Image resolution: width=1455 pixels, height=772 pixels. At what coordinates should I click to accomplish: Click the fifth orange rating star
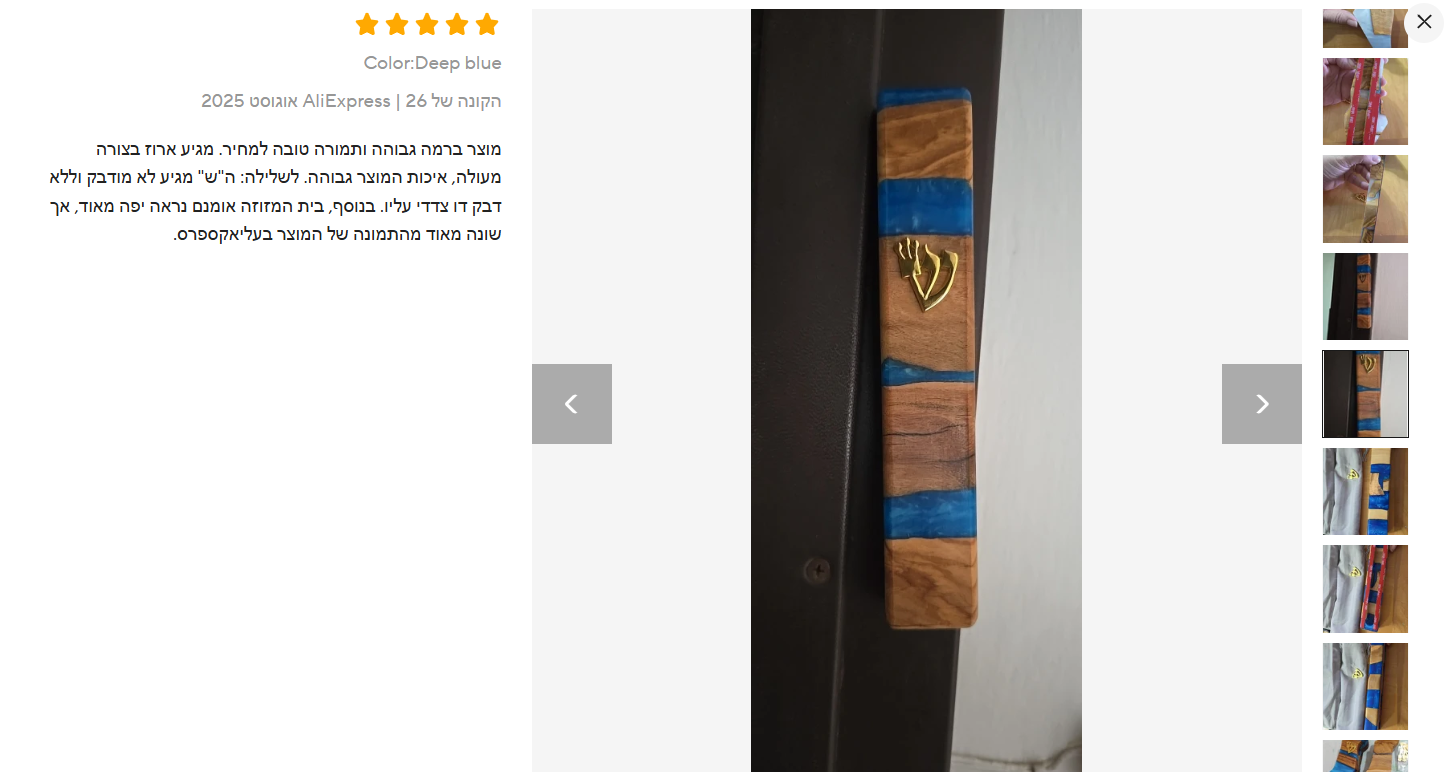tap(487, 24)
